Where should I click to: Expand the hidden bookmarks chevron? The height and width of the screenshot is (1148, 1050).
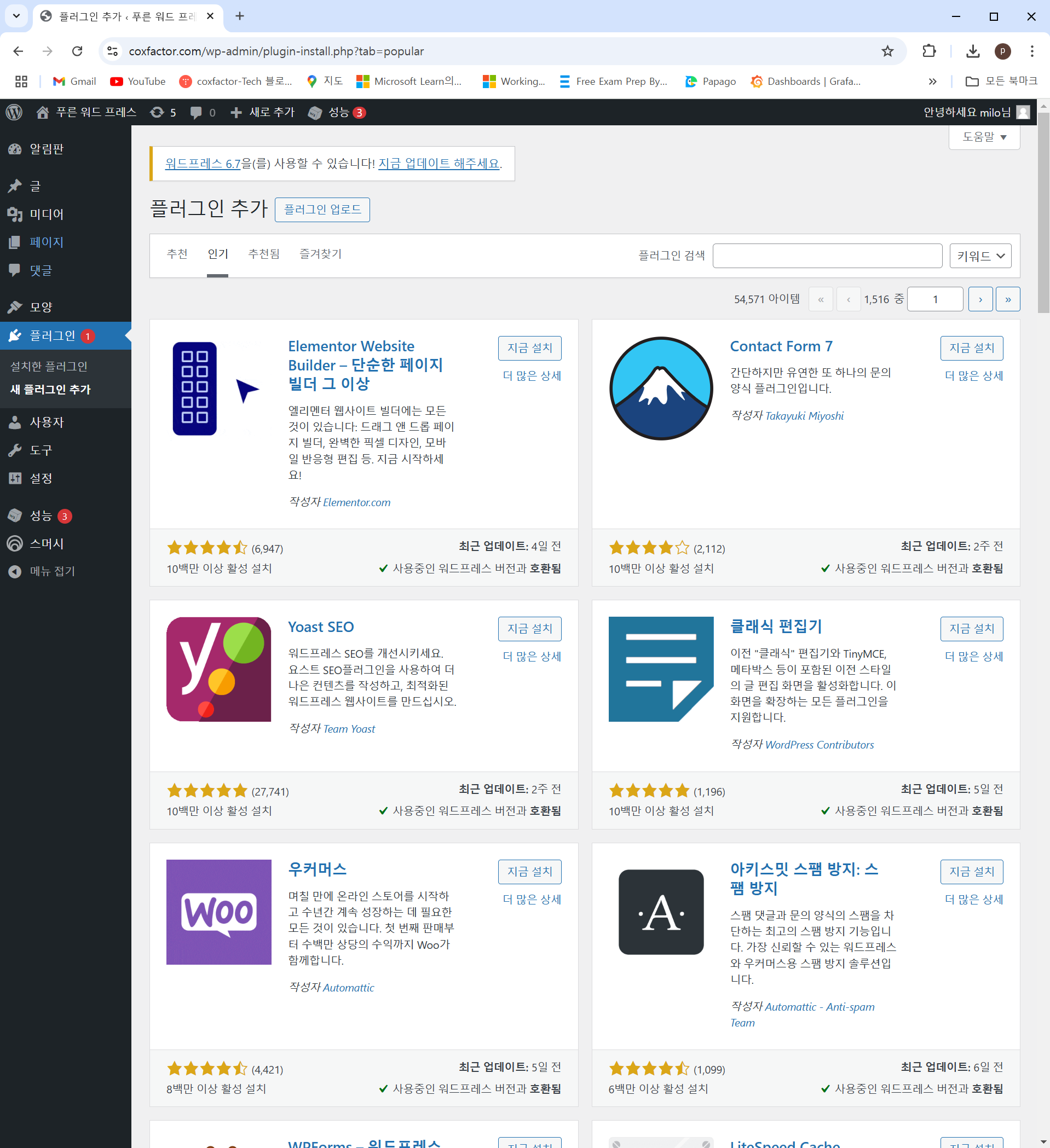click(x=933, y=82)
